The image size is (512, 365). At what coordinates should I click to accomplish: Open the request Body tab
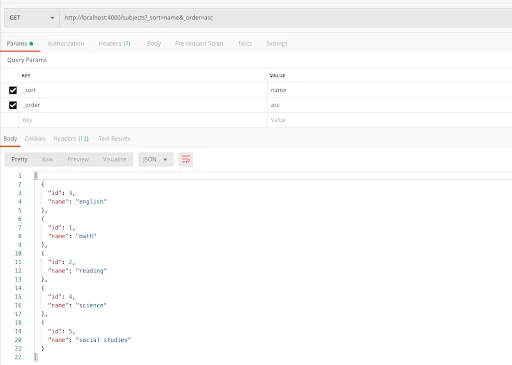coord(154,44)
